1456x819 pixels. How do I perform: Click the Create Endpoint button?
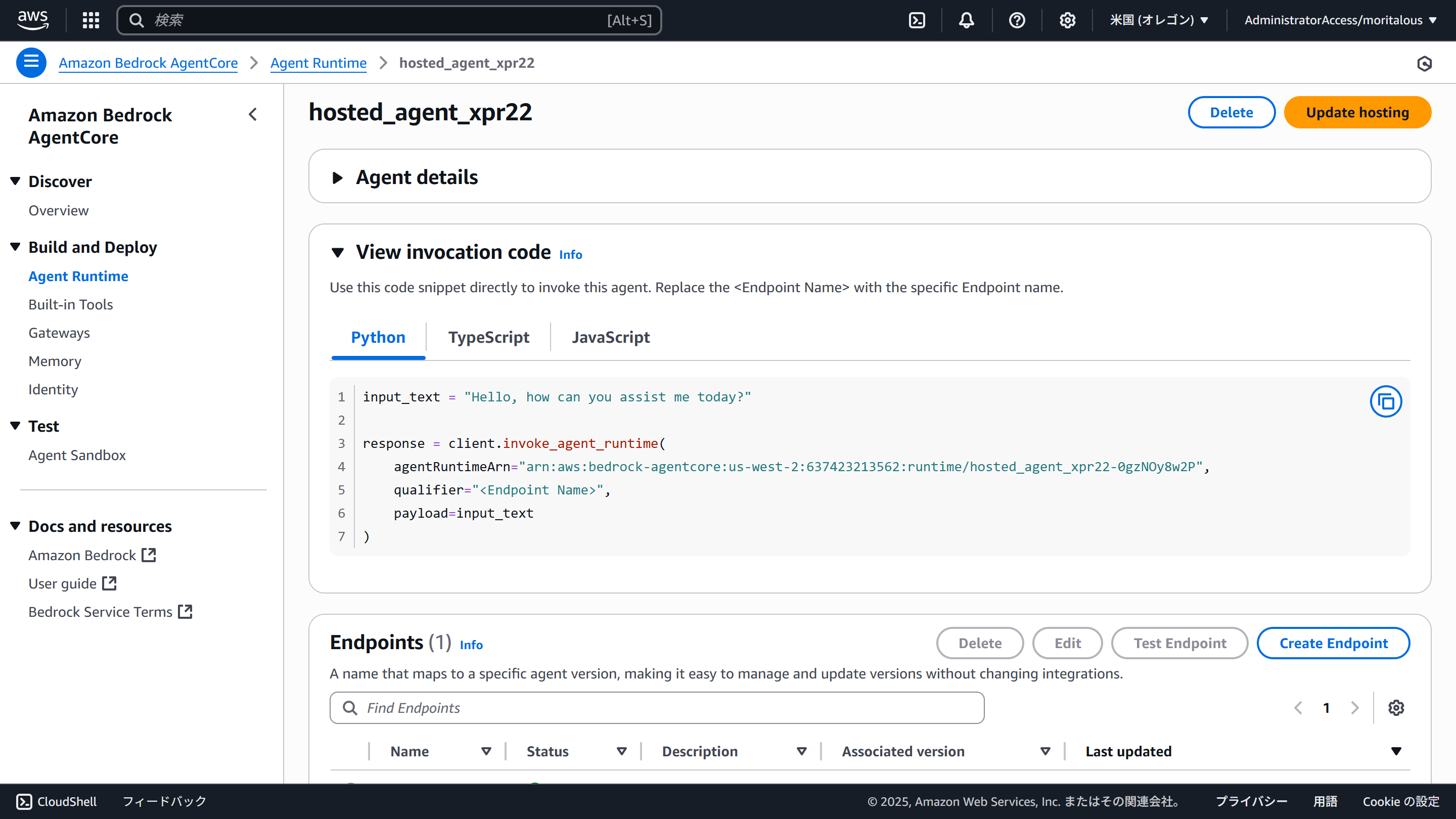pyautogui.click(x=1333, y=643)
